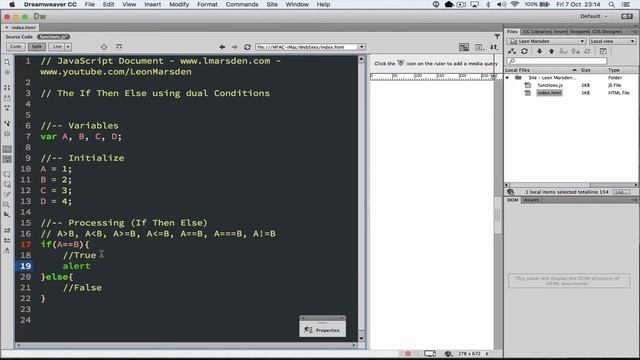Switch to Split view

[x=37, y=47]
